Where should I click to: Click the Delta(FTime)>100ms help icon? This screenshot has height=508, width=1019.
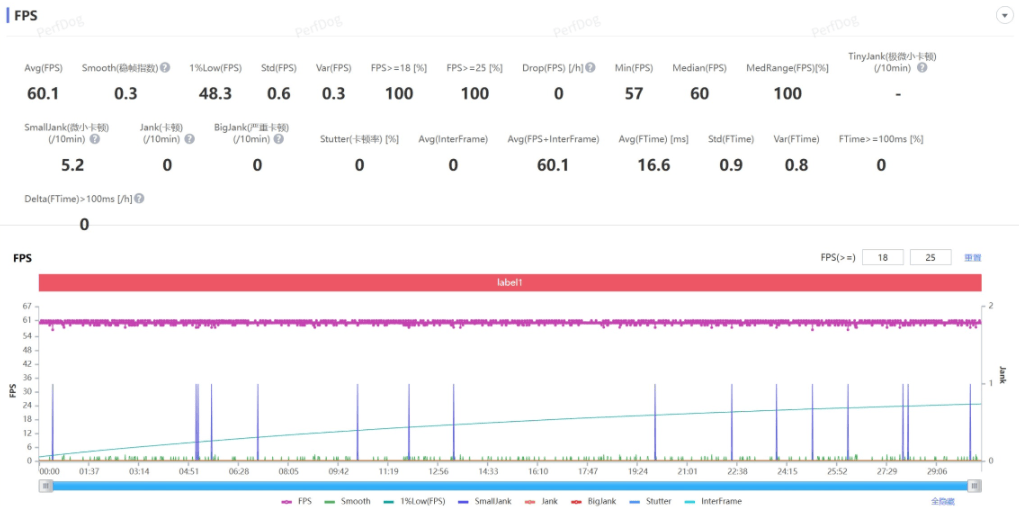click(139, 199)
